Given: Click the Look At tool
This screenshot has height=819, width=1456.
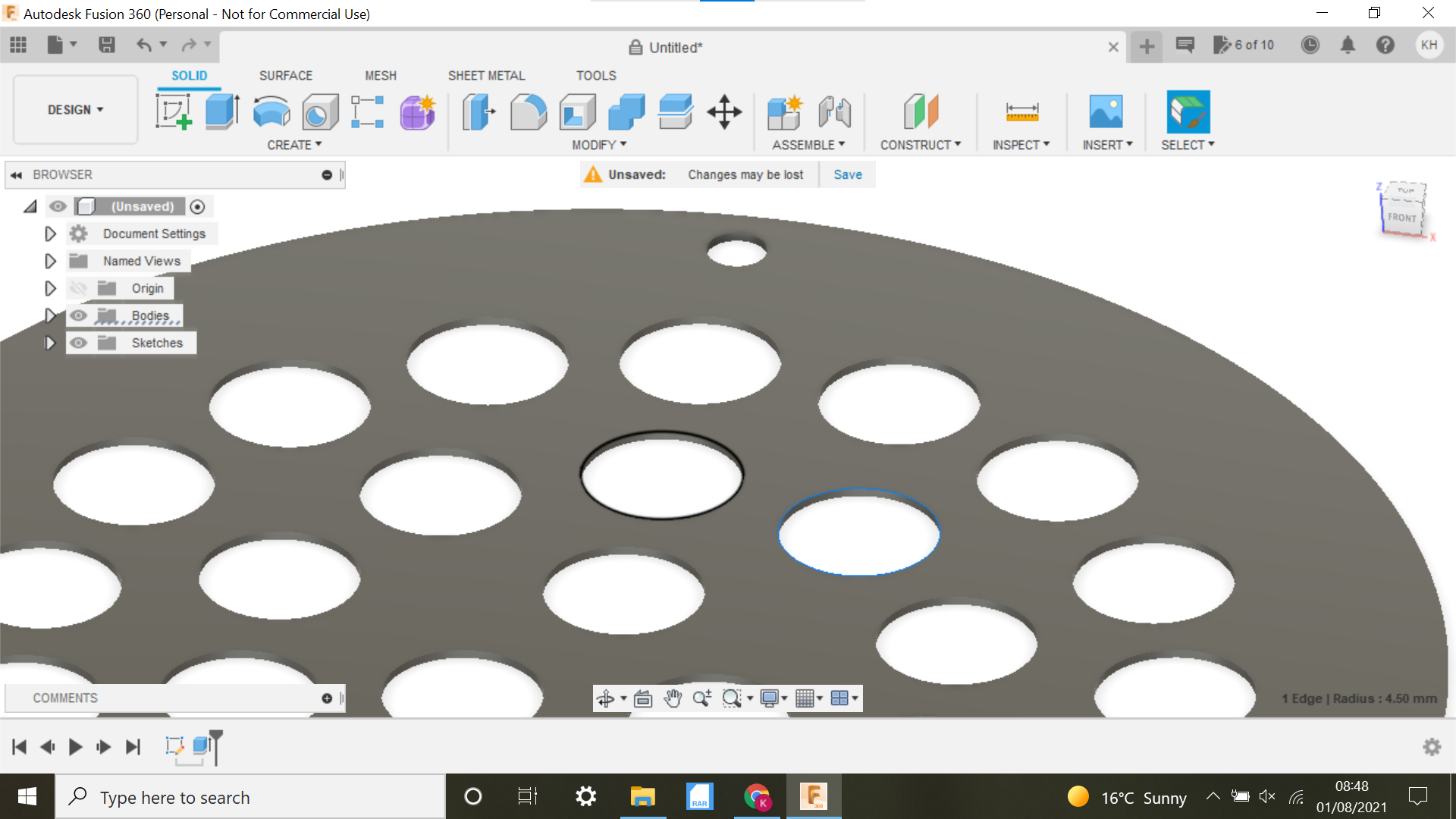Looking at the screenshot, I should (x=643, y=698).
